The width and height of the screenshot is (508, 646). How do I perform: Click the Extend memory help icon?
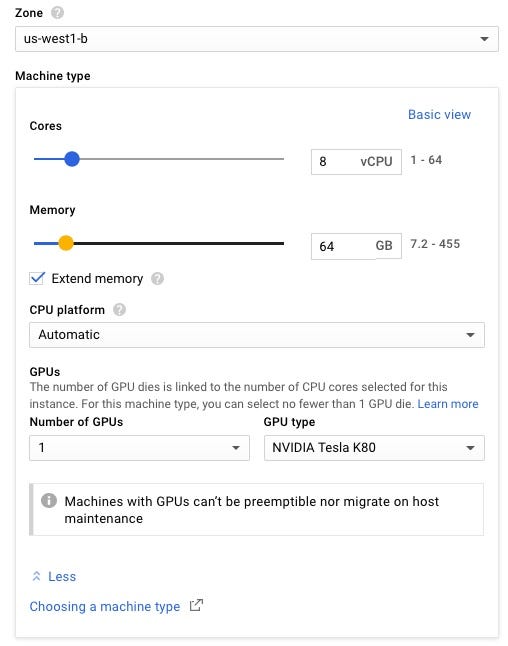(x=157, y=279)
